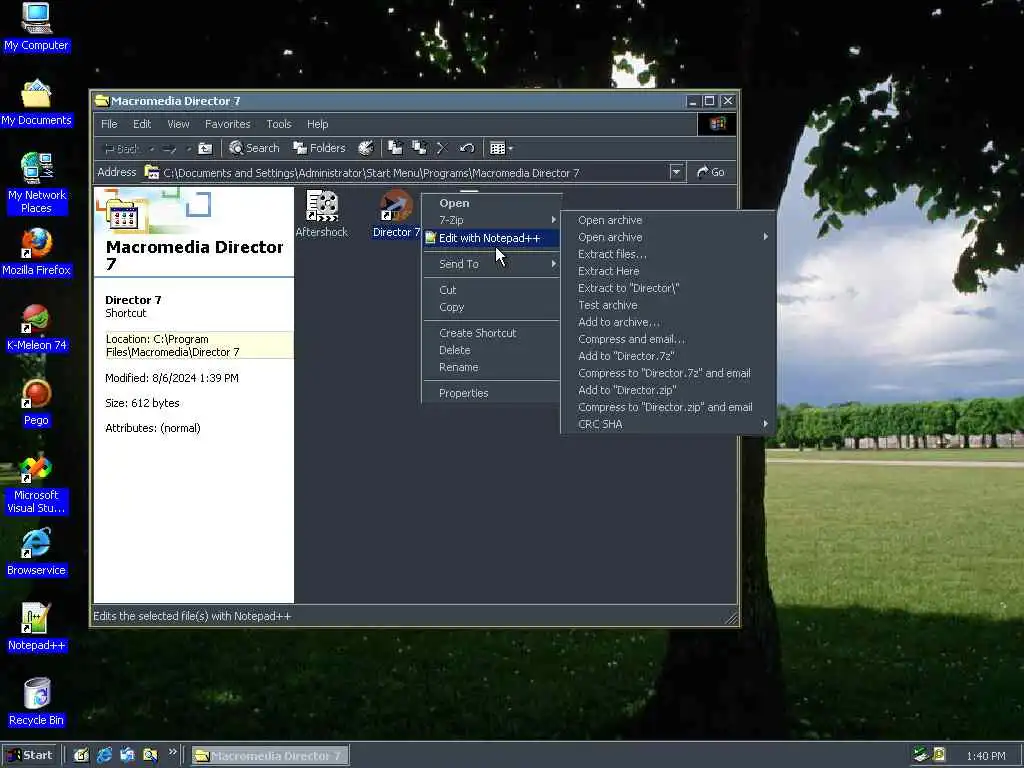Click the Delete X toolbar icon
This screenshot has height=768, width=1024.
pyautogui.click(x=441, y=148)
